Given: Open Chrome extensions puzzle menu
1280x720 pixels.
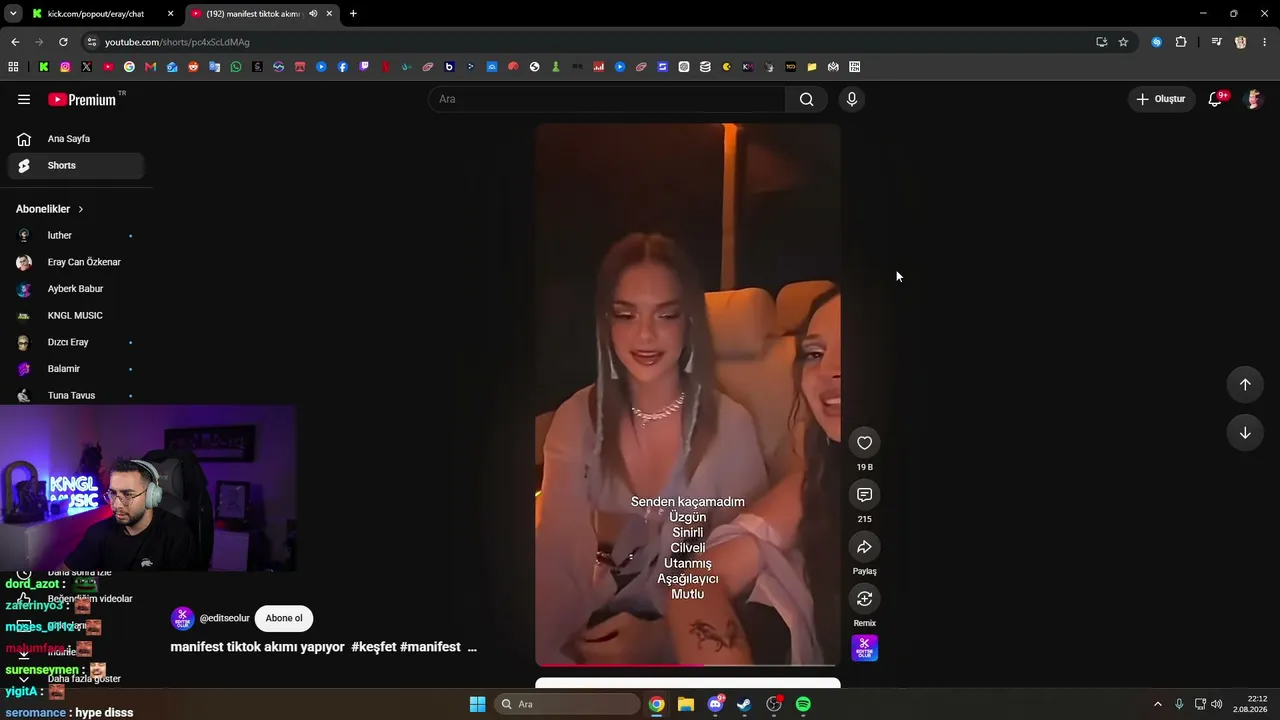Looking at the screenshot, I should [x=1181, y=42].
